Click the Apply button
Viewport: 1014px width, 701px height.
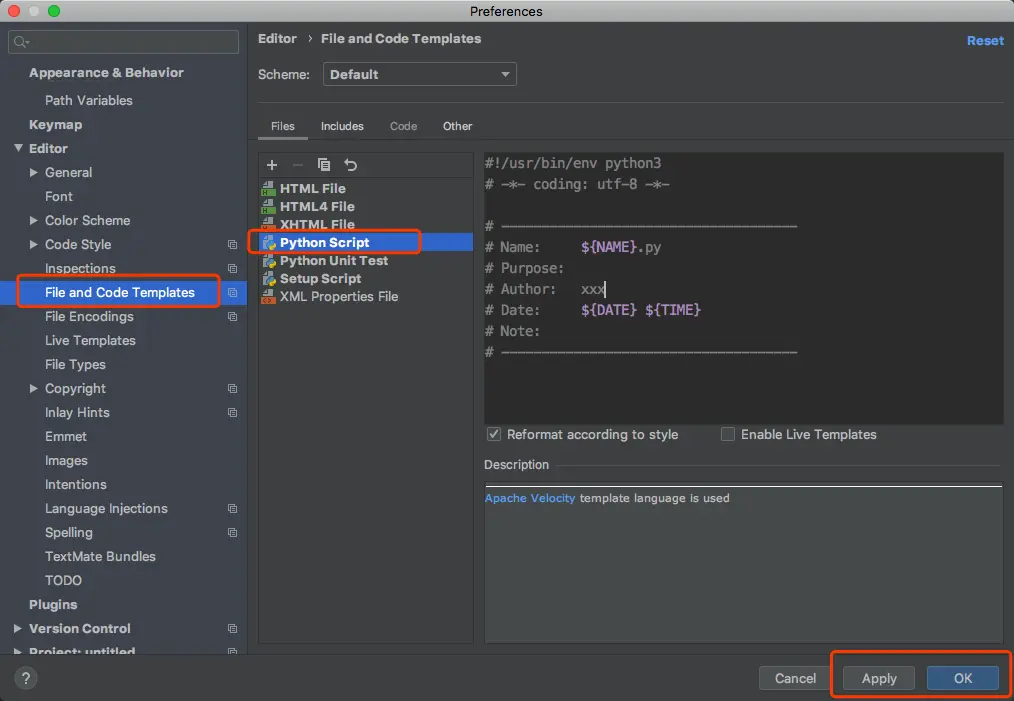tap(879, 678)
